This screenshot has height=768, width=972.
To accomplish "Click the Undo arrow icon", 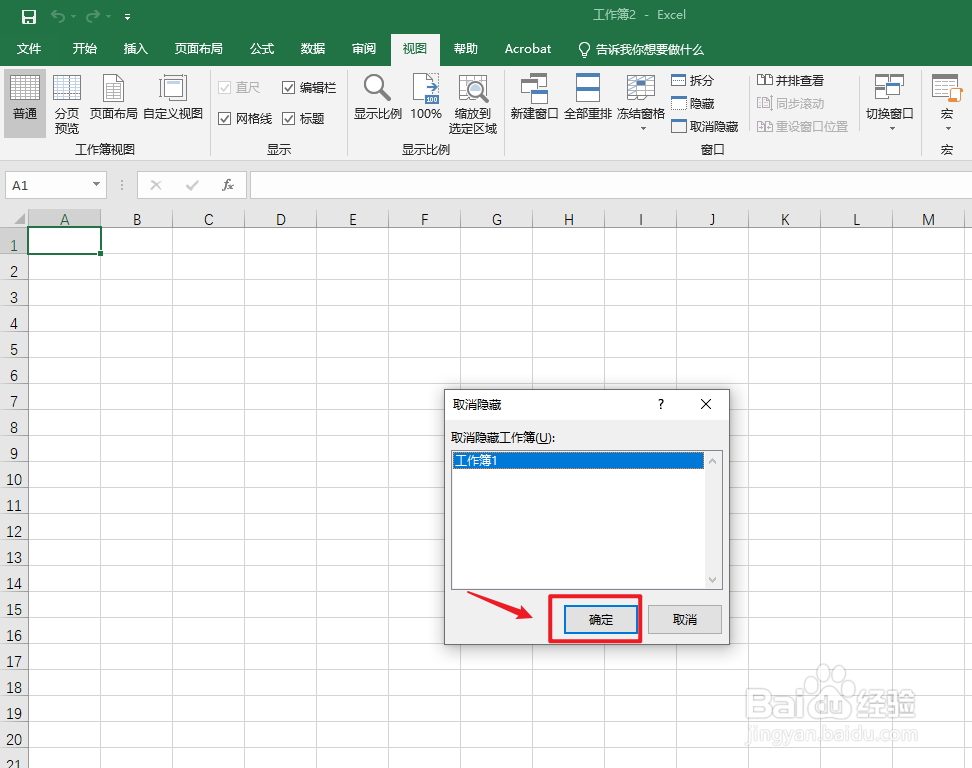I will (x=58, y=17).
